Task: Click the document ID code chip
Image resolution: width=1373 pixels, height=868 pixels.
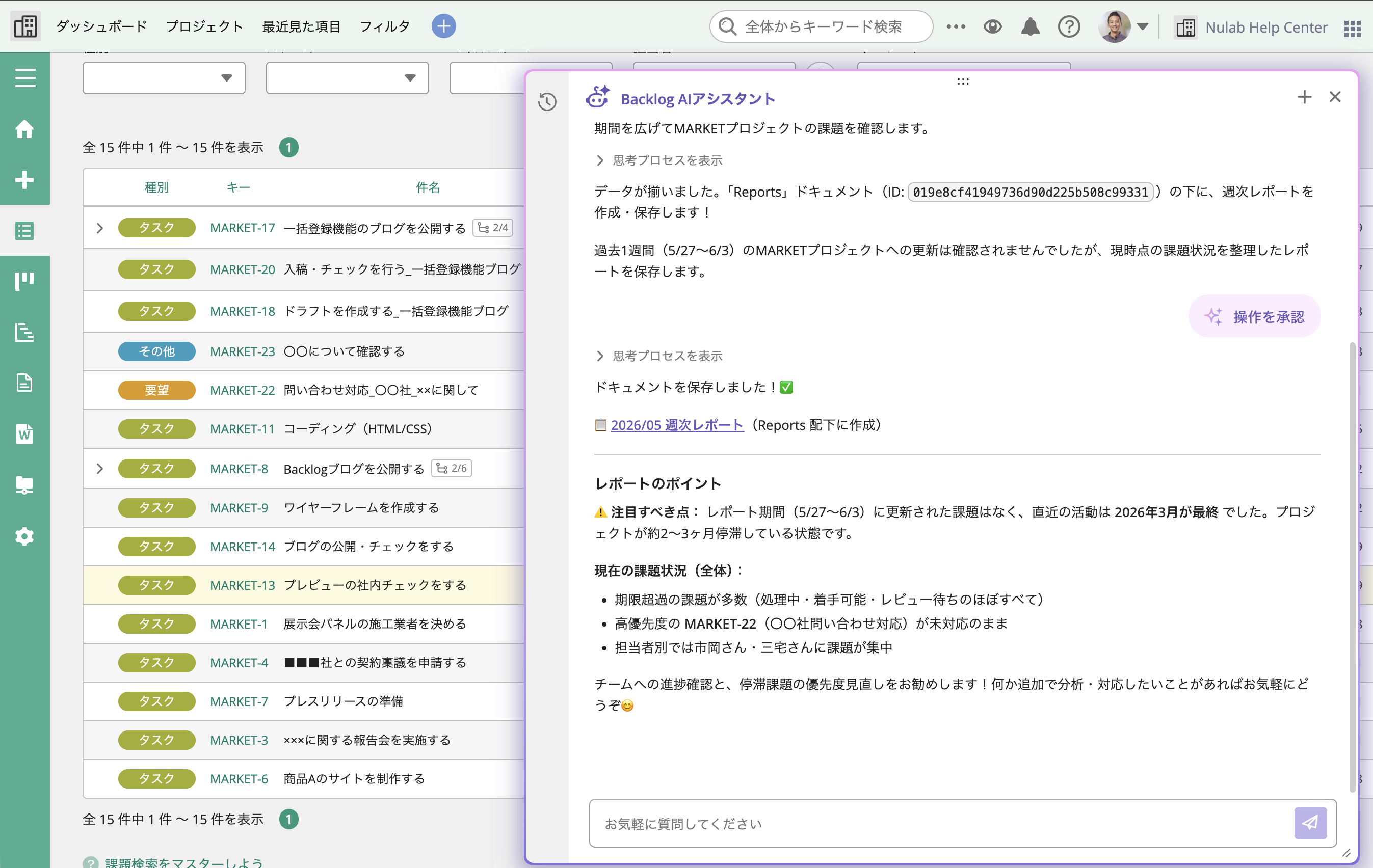Action: pyautogui.click(x=1031, y=192)
